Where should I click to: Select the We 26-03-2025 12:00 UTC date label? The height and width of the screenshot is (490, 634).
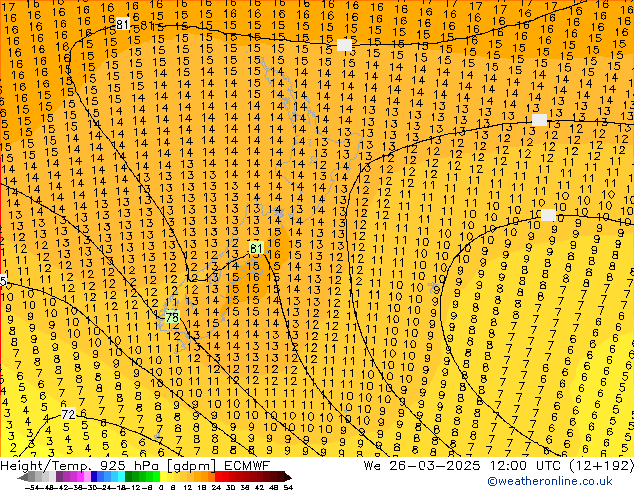498,465
